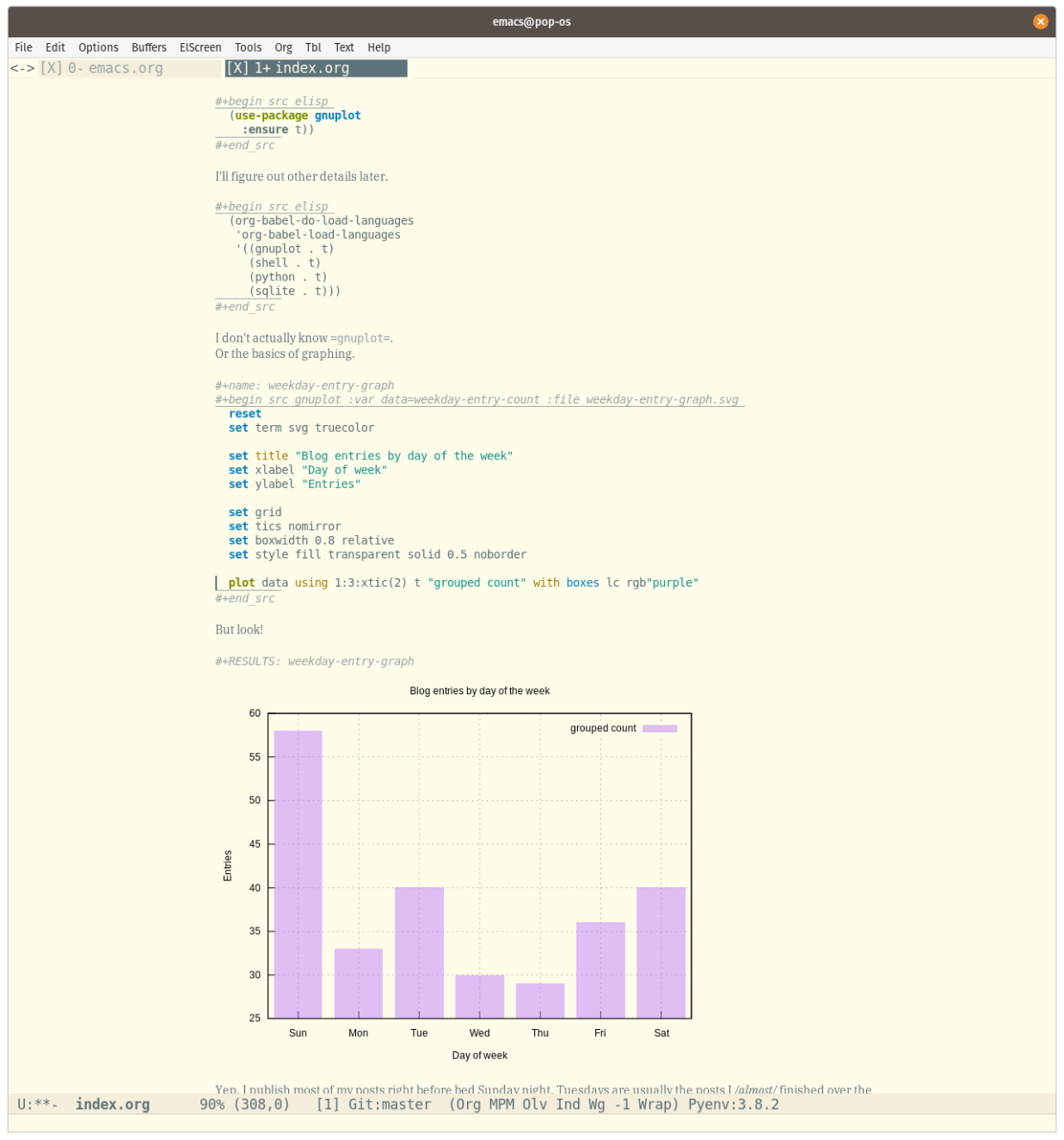1064x1140 pixels.
Task: Click the purple grouped count legend swatch
Action: tap(660, 729)
